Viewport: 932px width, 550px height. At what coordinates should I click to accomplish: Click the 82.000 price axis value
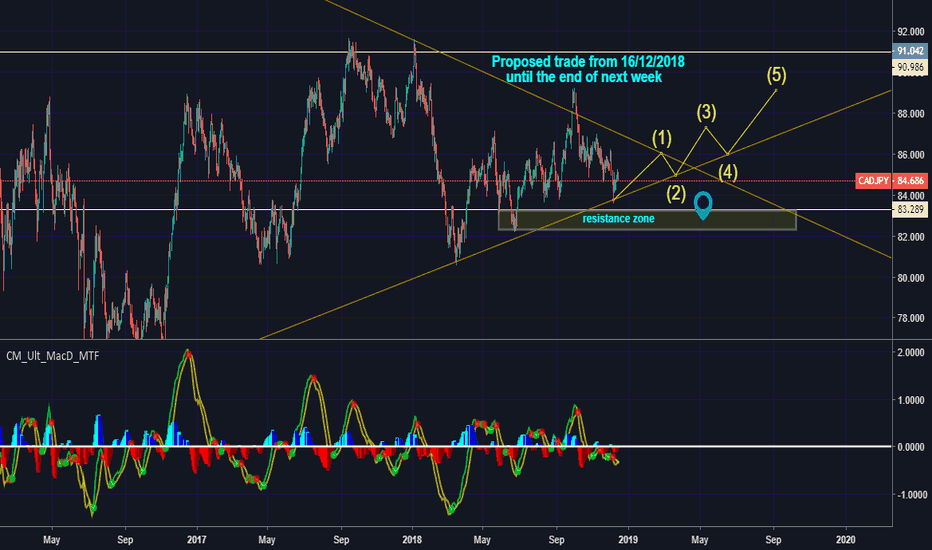(911, 237)
